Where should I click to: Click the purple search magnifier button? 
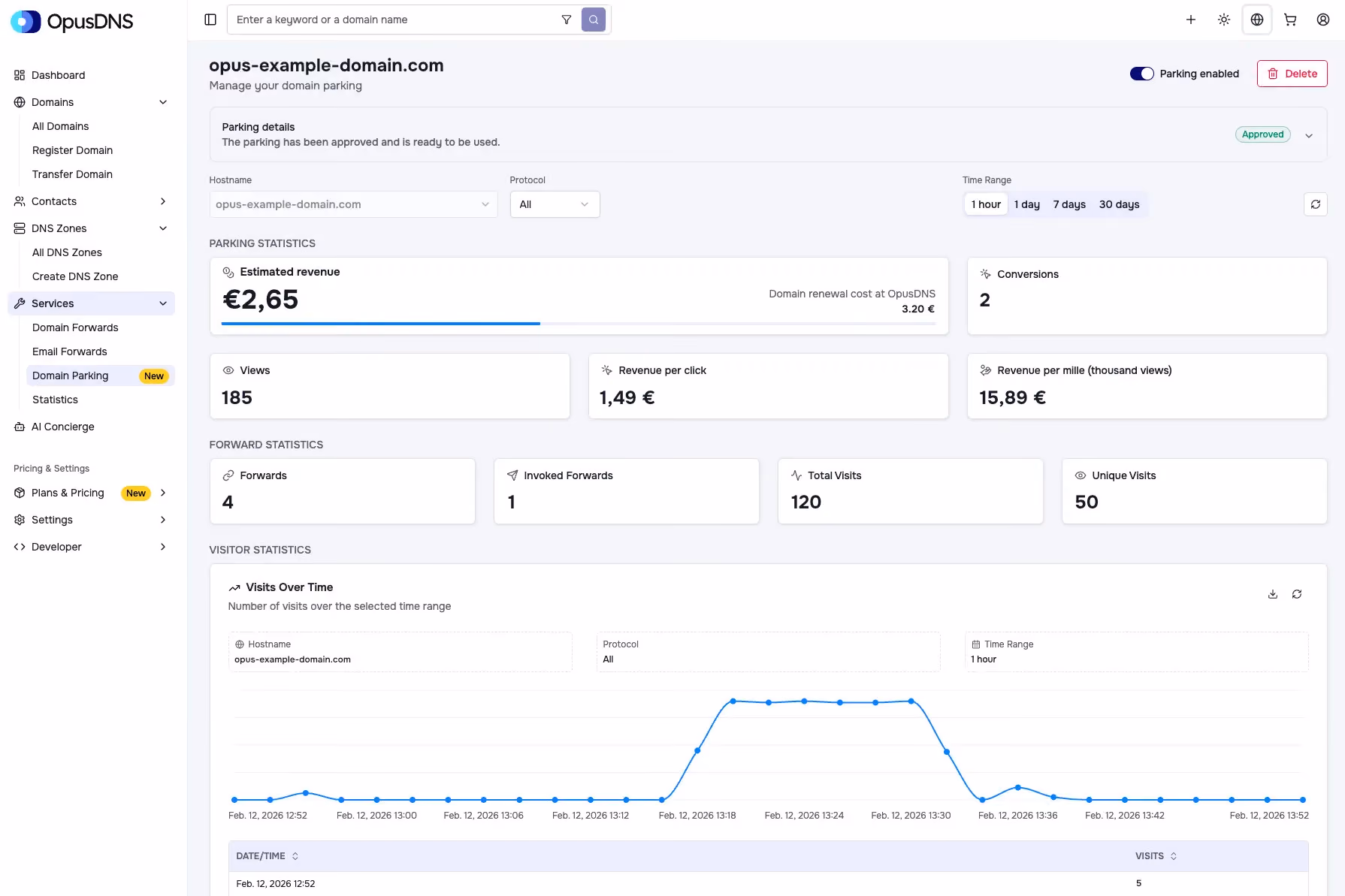click(594, 20)
